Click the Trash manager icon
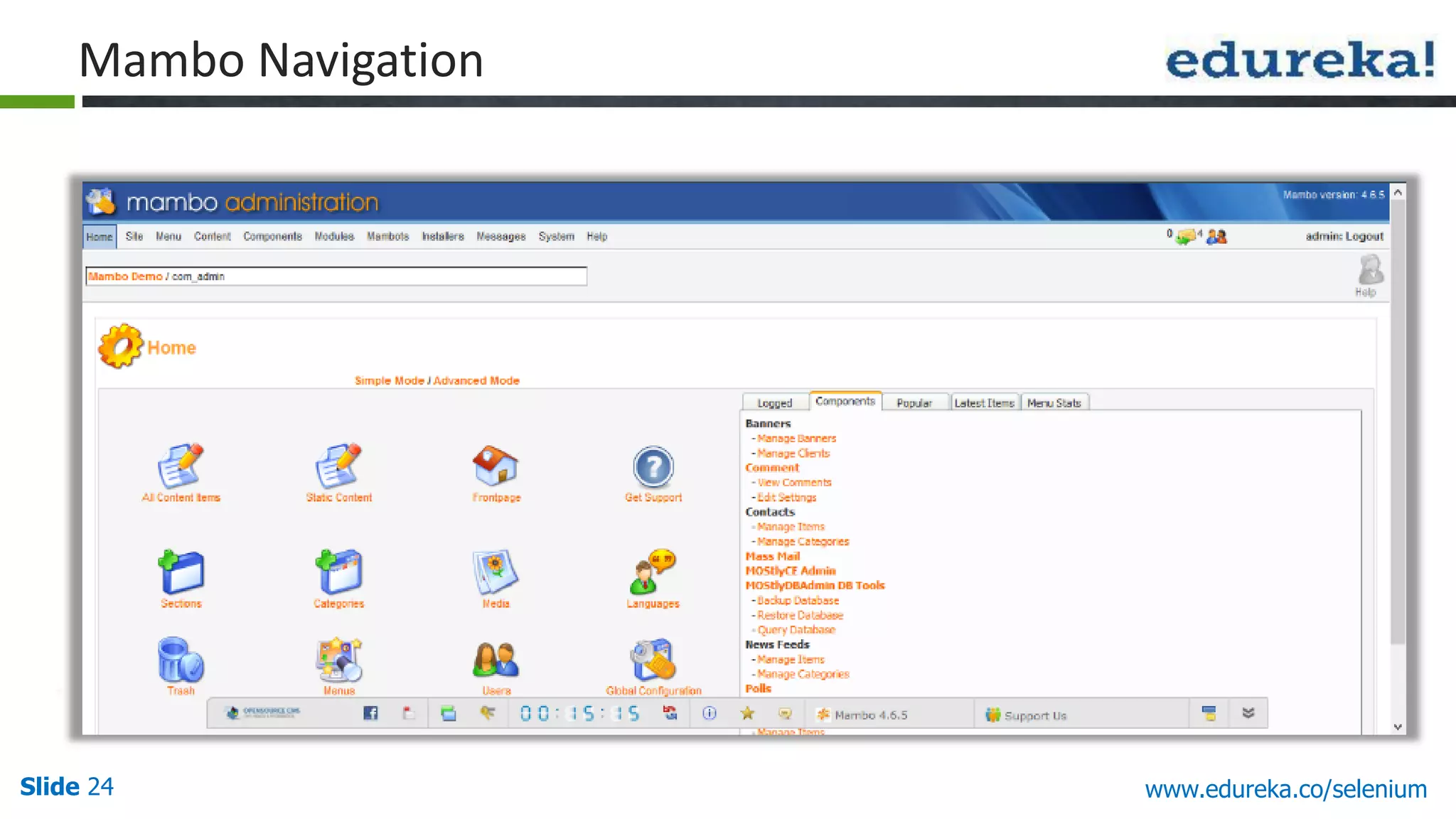1456x819 pixels. 181,660
